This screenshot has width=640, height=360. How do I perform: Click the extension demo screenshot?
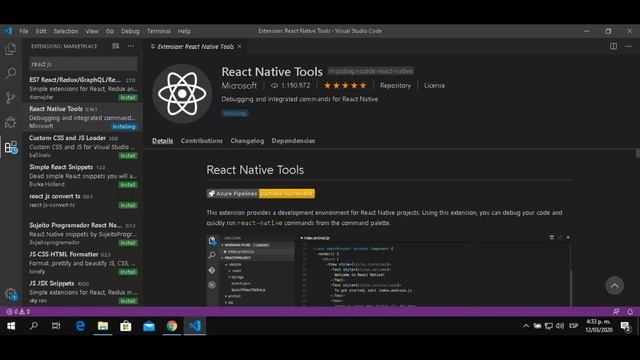coord(389,270)
